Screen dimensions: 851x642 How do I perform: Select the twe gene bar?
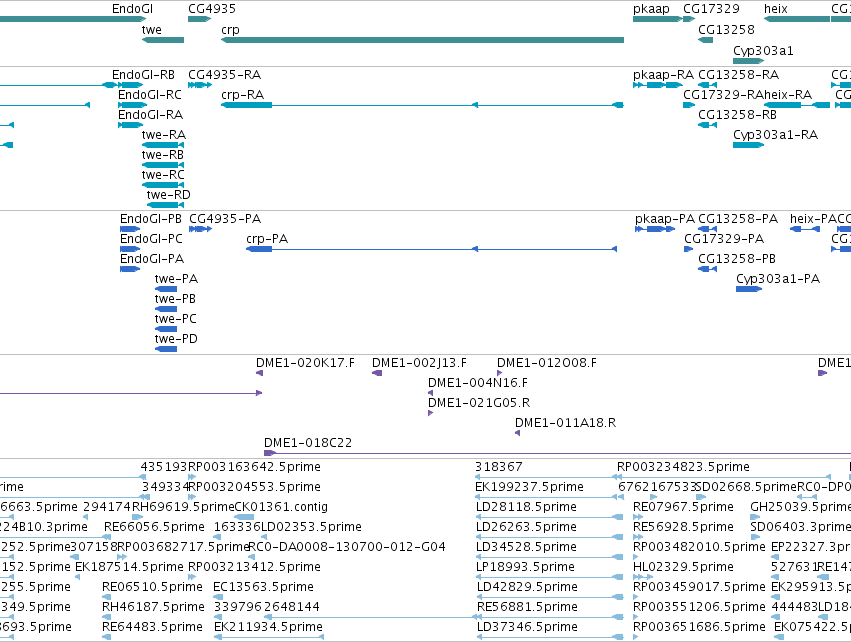(x=163, y=40)
